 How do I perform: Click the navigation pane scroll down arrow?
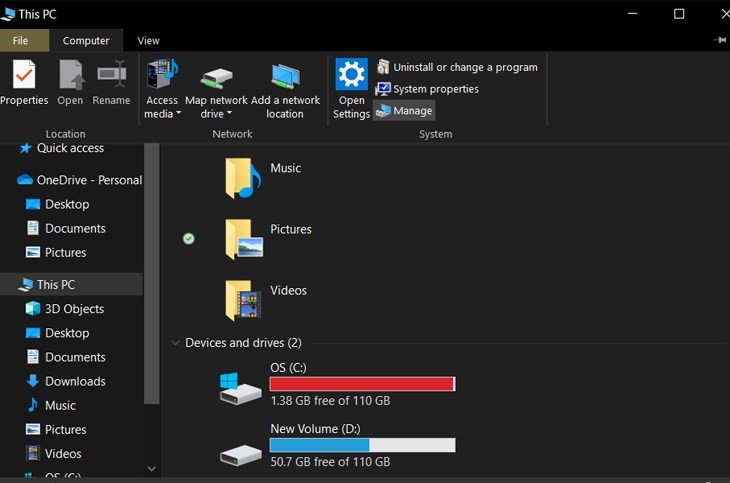tap(151, 469)
